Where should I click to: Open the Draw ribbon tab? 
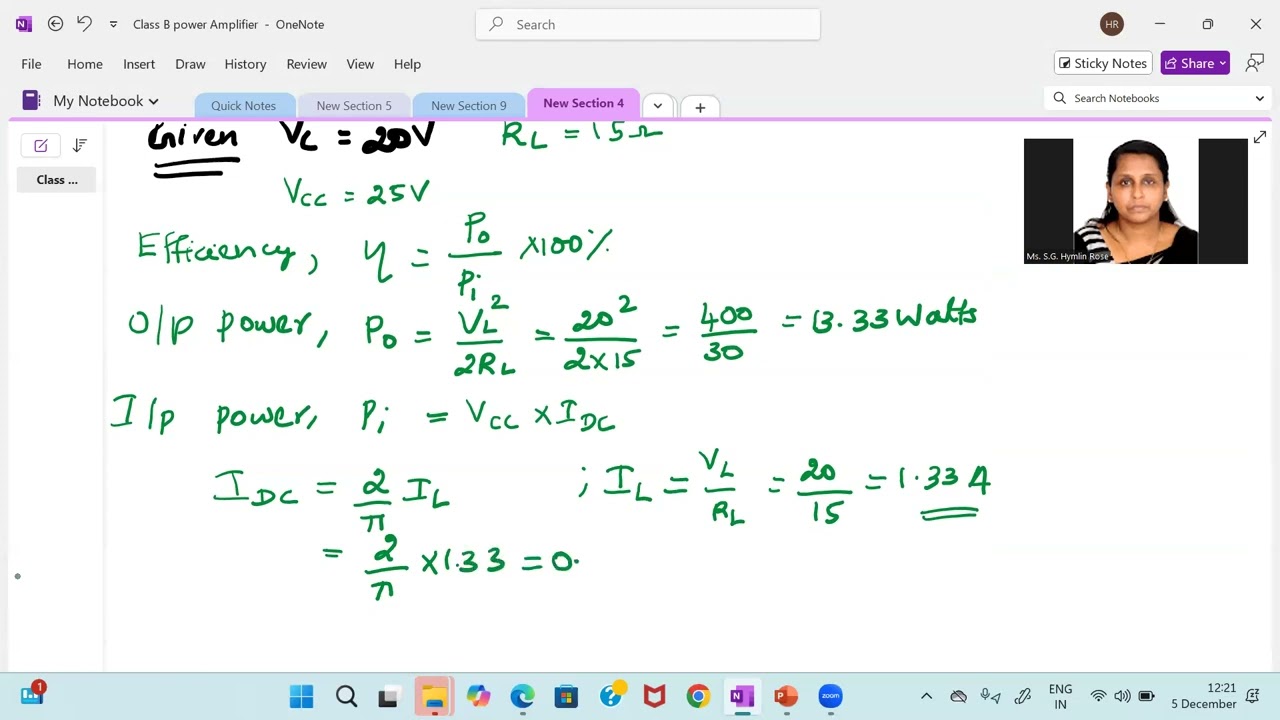coord(190,64)
